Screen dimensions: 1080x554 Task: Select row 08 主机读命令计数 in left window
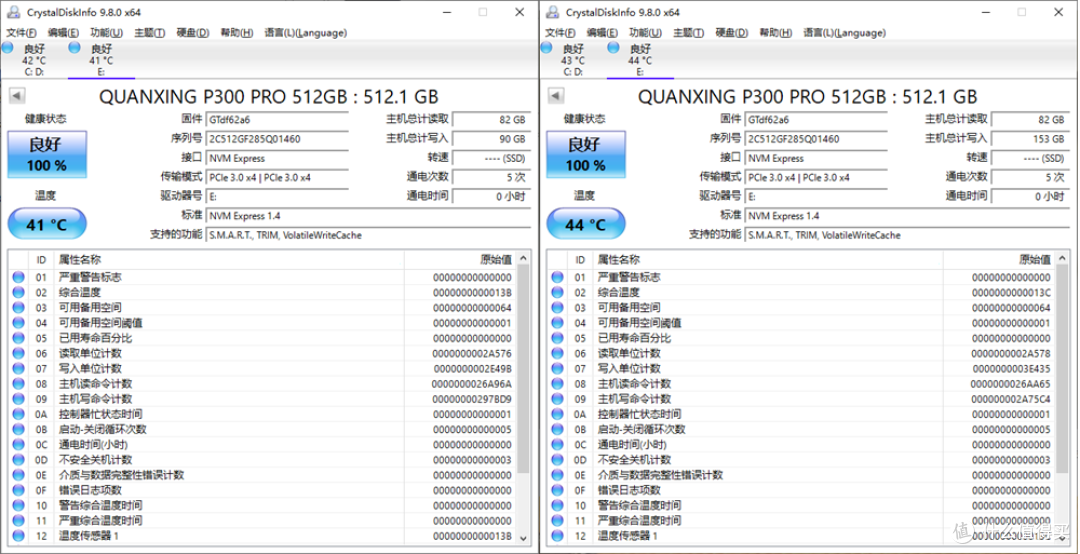pos(262,384)
